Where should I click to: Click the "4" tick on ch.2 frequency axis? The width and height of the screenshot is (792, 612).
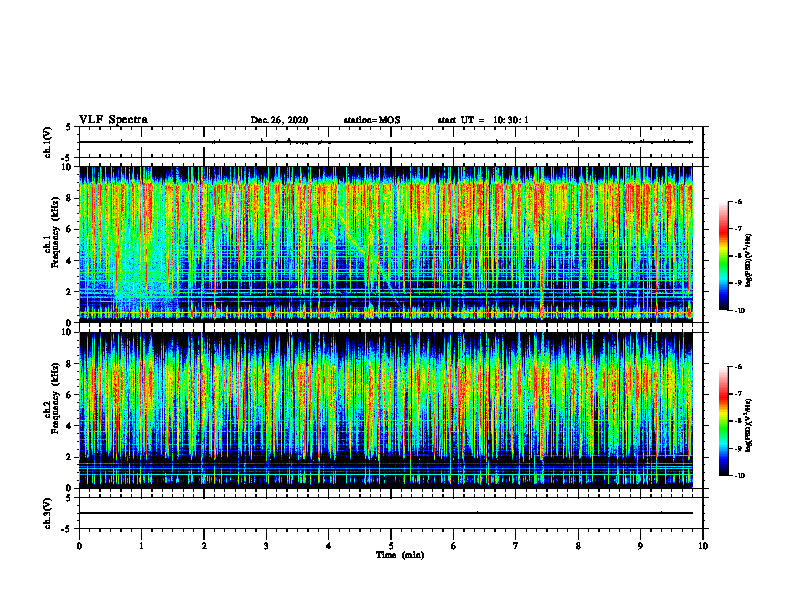[x=70, y=426]
